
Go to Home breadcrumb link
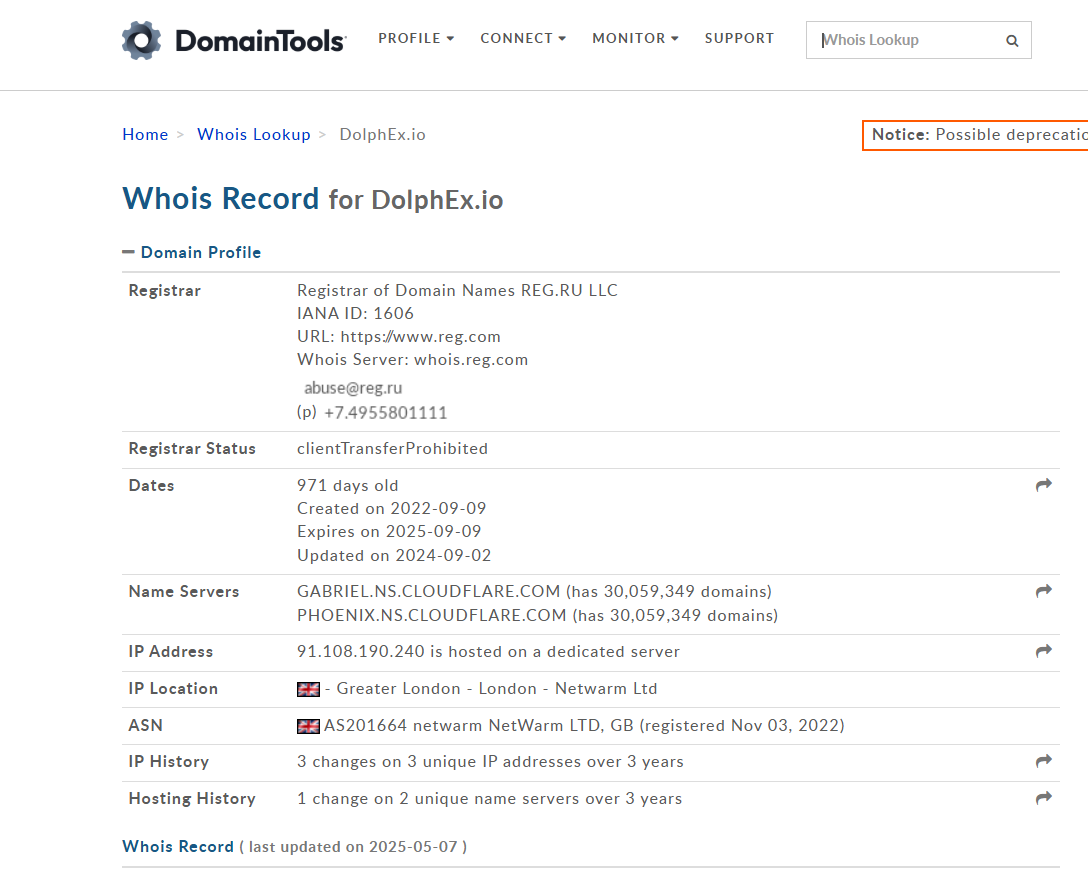click(145, 135)
